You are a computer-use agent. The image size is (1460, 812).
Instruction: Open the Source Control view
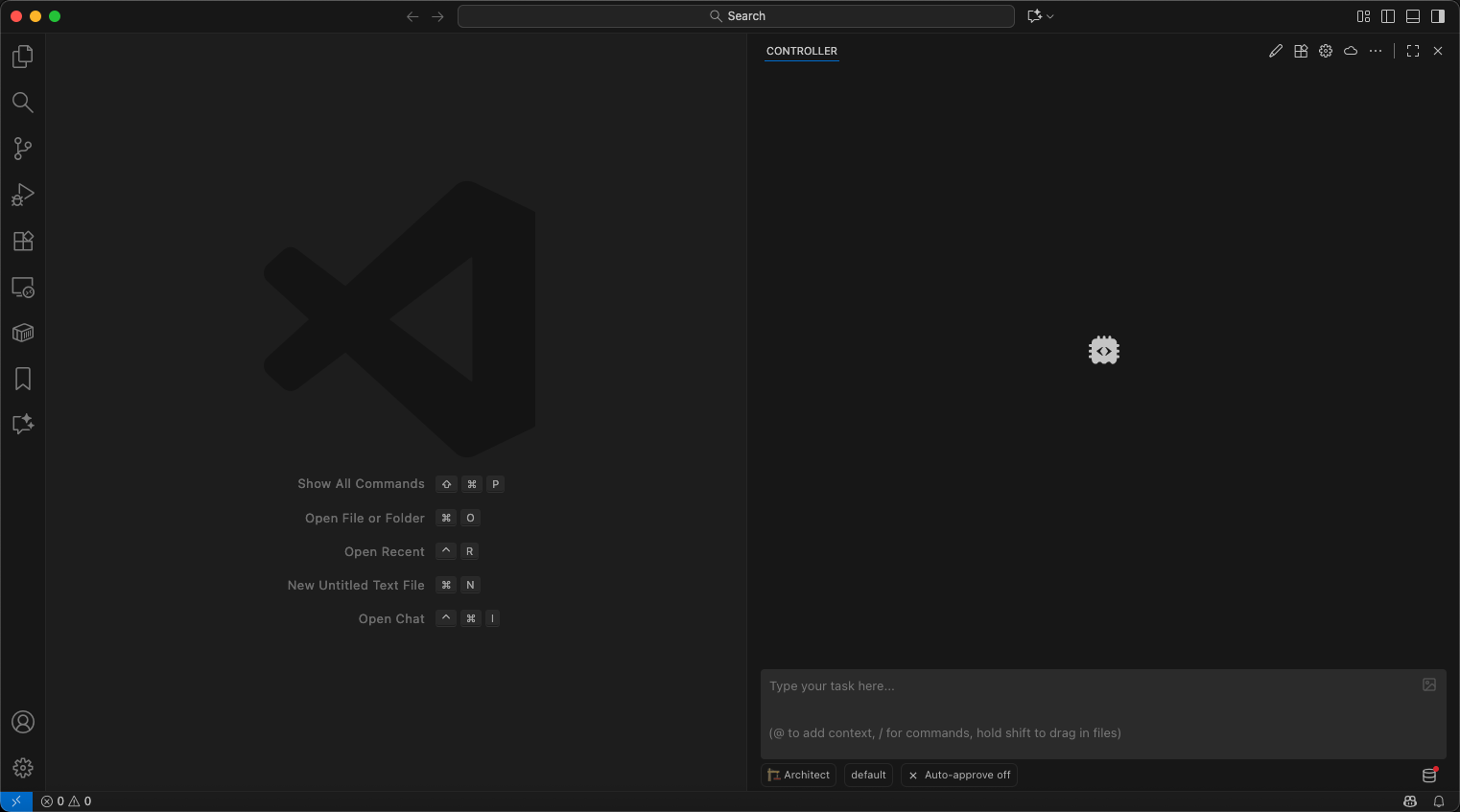[23, 149]
